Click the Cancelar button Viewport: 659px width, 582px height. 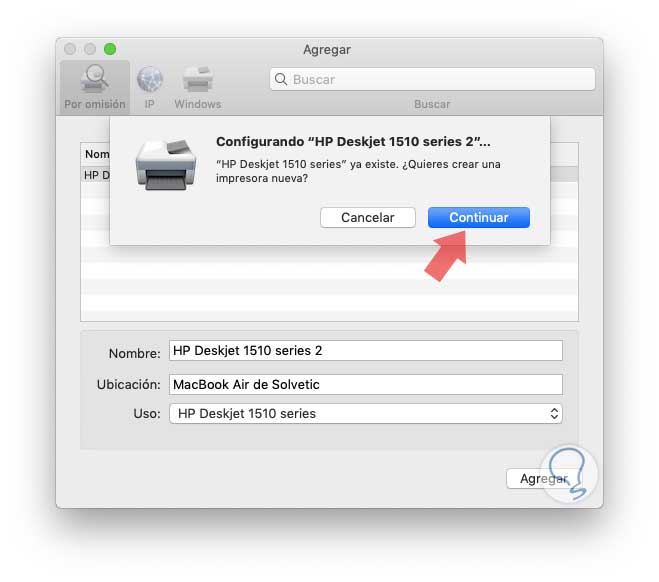click(x=368, y=217)
